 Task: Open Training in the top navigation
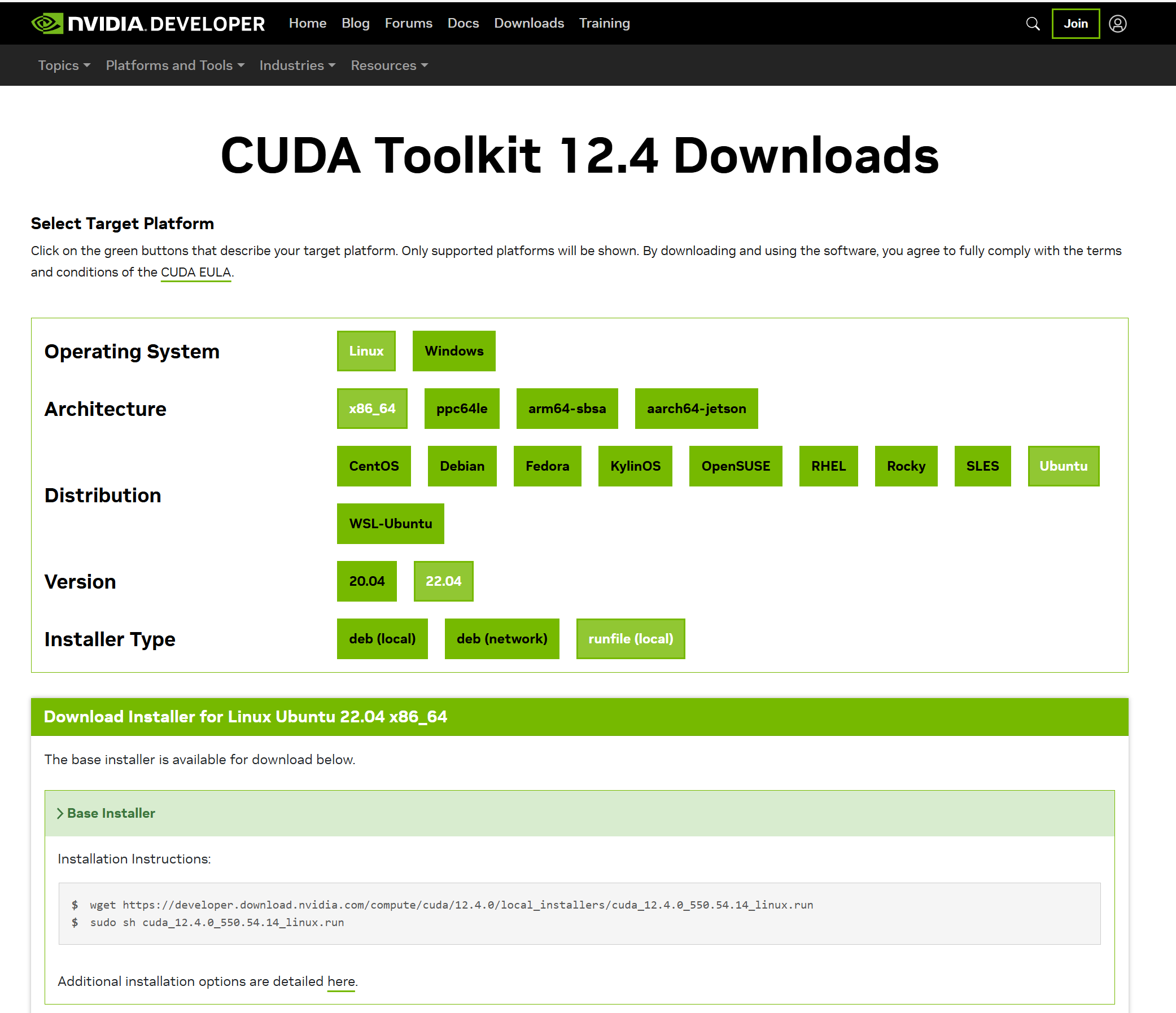pos(604,23)
